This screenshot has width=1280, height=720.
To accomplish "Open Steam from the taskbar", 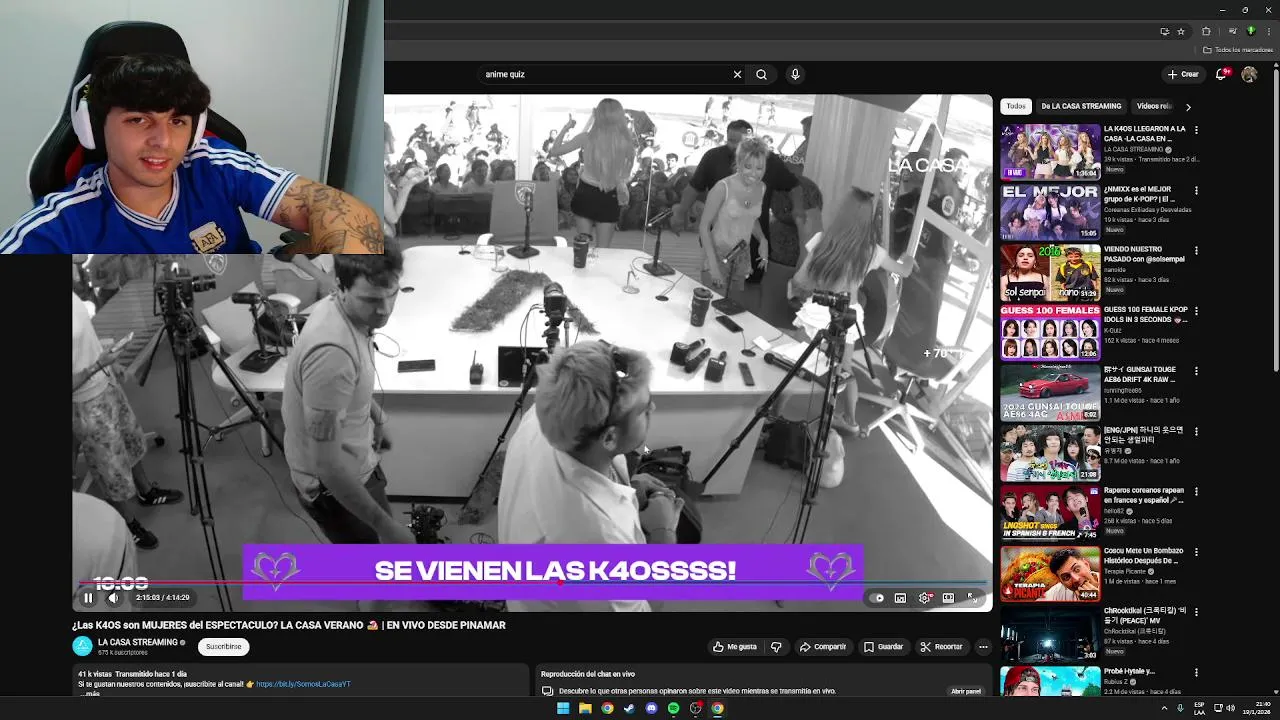I will tap(629, 708).
